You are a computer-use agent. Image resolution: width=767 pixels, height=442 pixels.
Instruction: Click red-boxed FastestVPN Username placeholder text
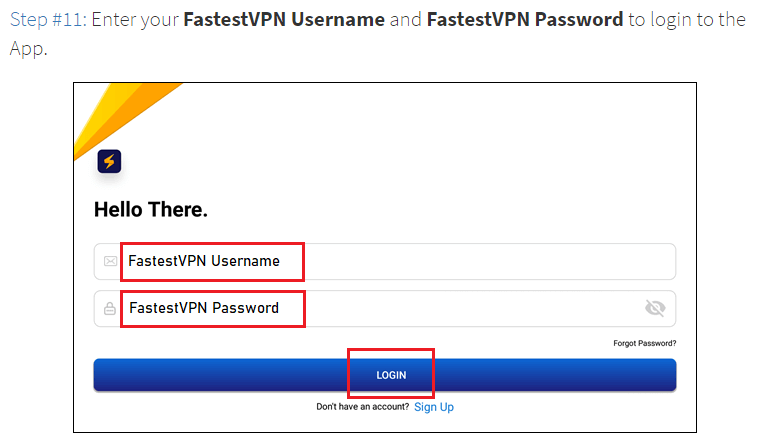click(204, 261)
